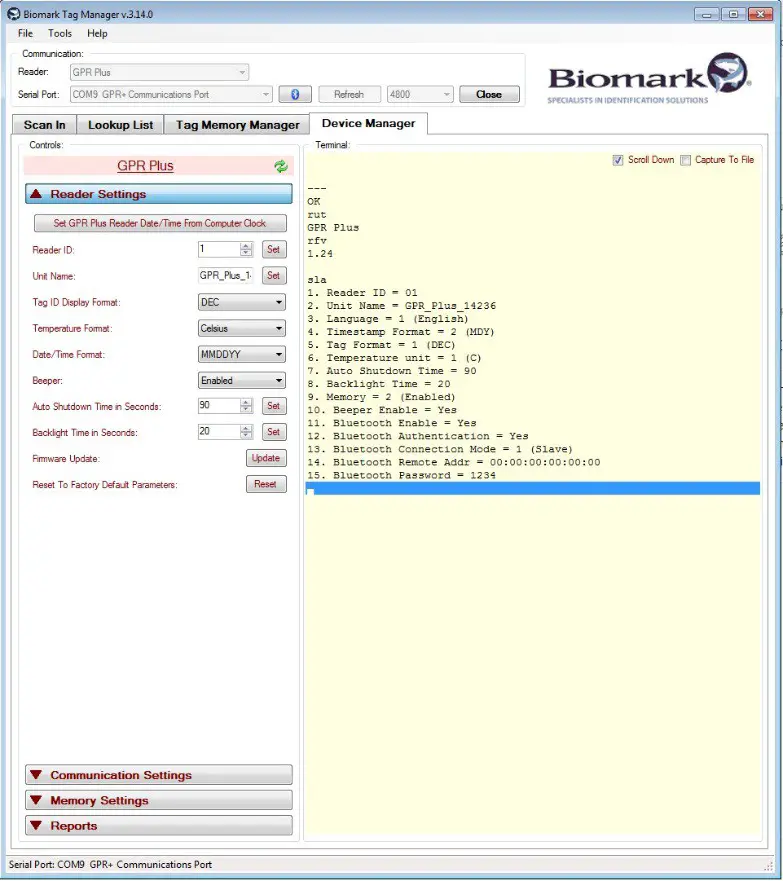
Task: Click the green refresh arrows beside GPR Plus
Action: [x=281, y=166]
